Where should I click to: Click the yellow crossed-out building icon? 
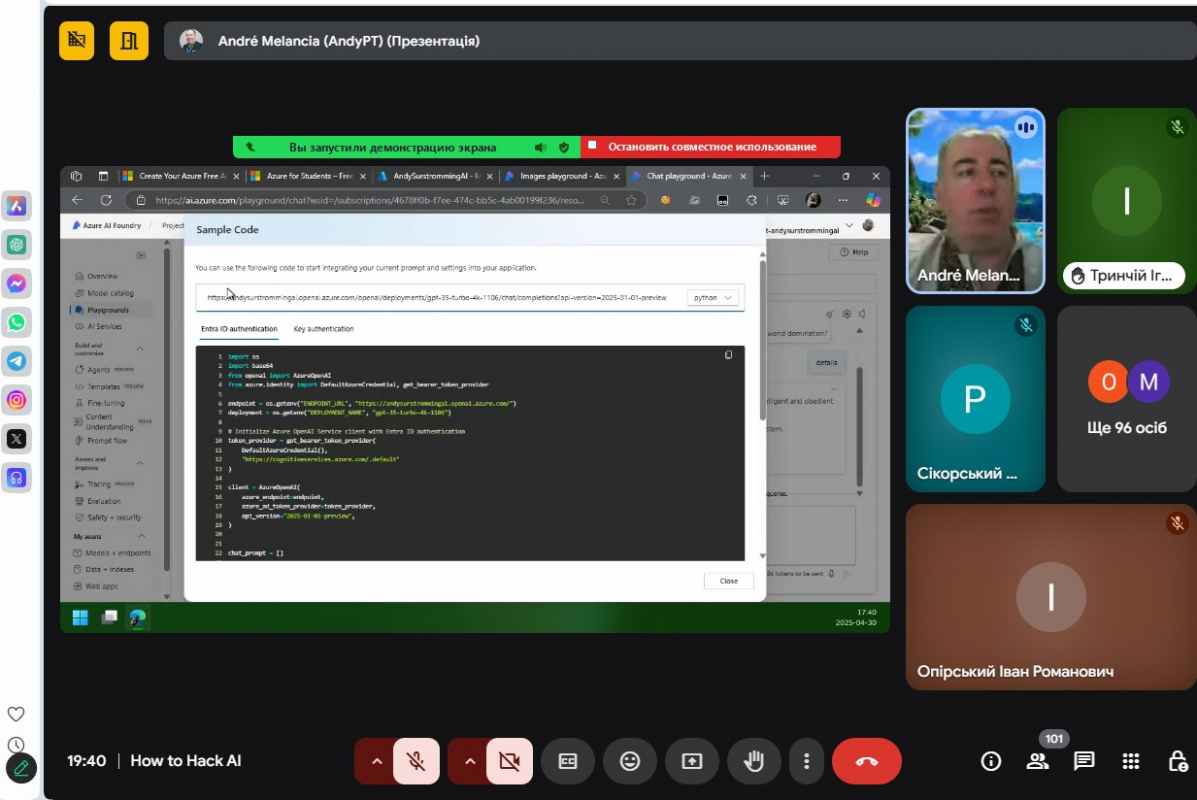point(76,40)
